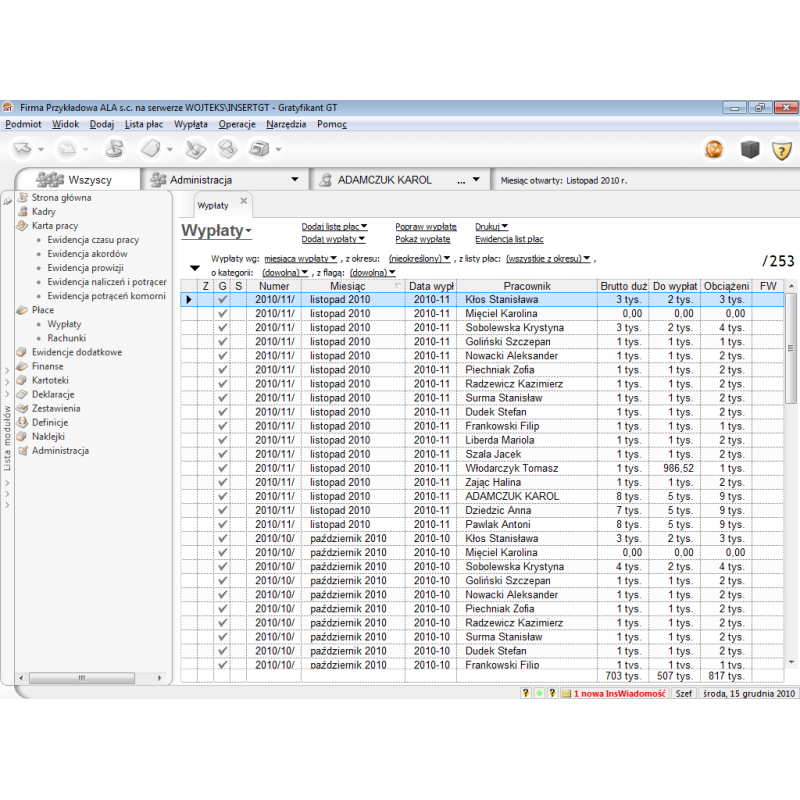Open the 'Dodaj listę płac' dropdown

pos(335,227)
